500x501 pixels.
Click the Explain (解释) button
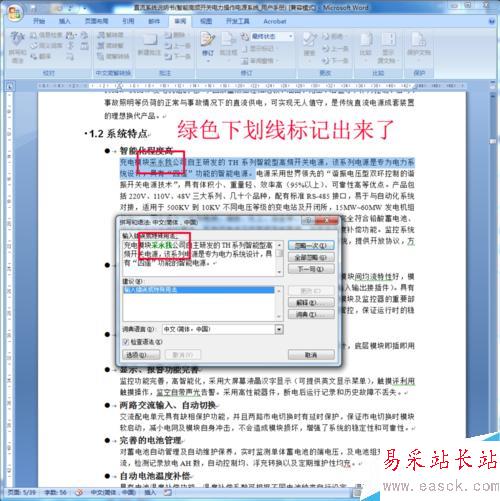point(311,303)
